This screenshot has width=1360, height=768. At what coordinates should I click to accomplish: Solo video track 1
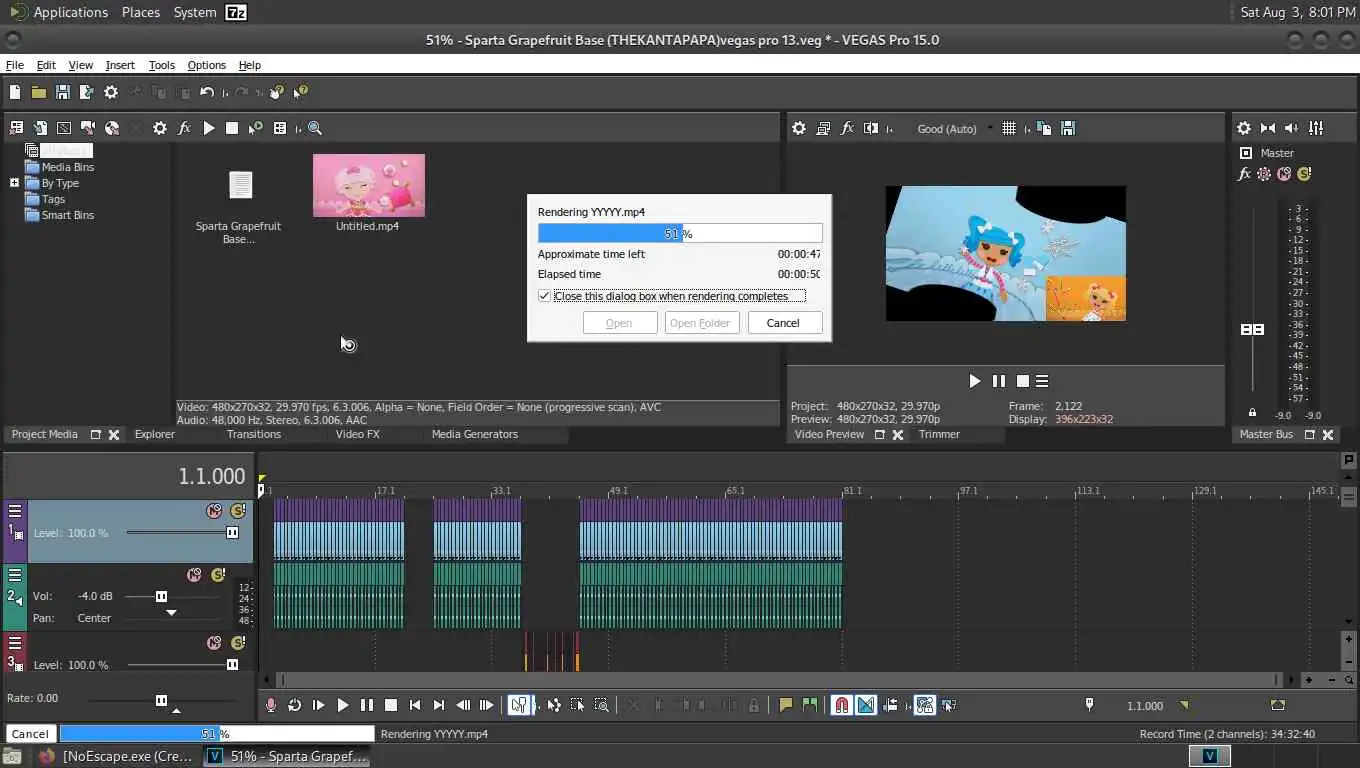[x=238, y=511]
